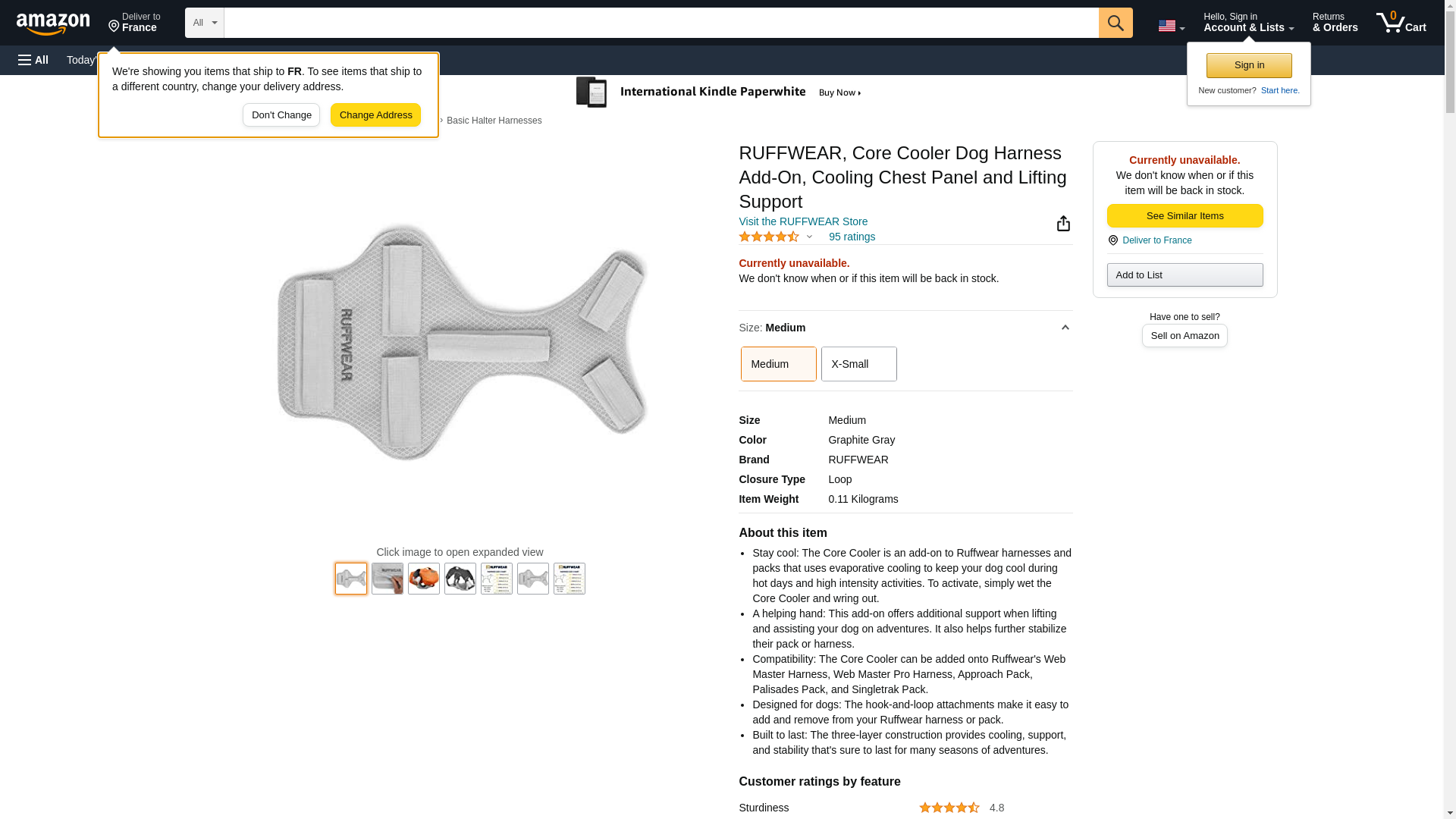The height and width of the screenshot is (819, 1456).
Task: Click the star rating icon
Action: click(x=769, y=237)
